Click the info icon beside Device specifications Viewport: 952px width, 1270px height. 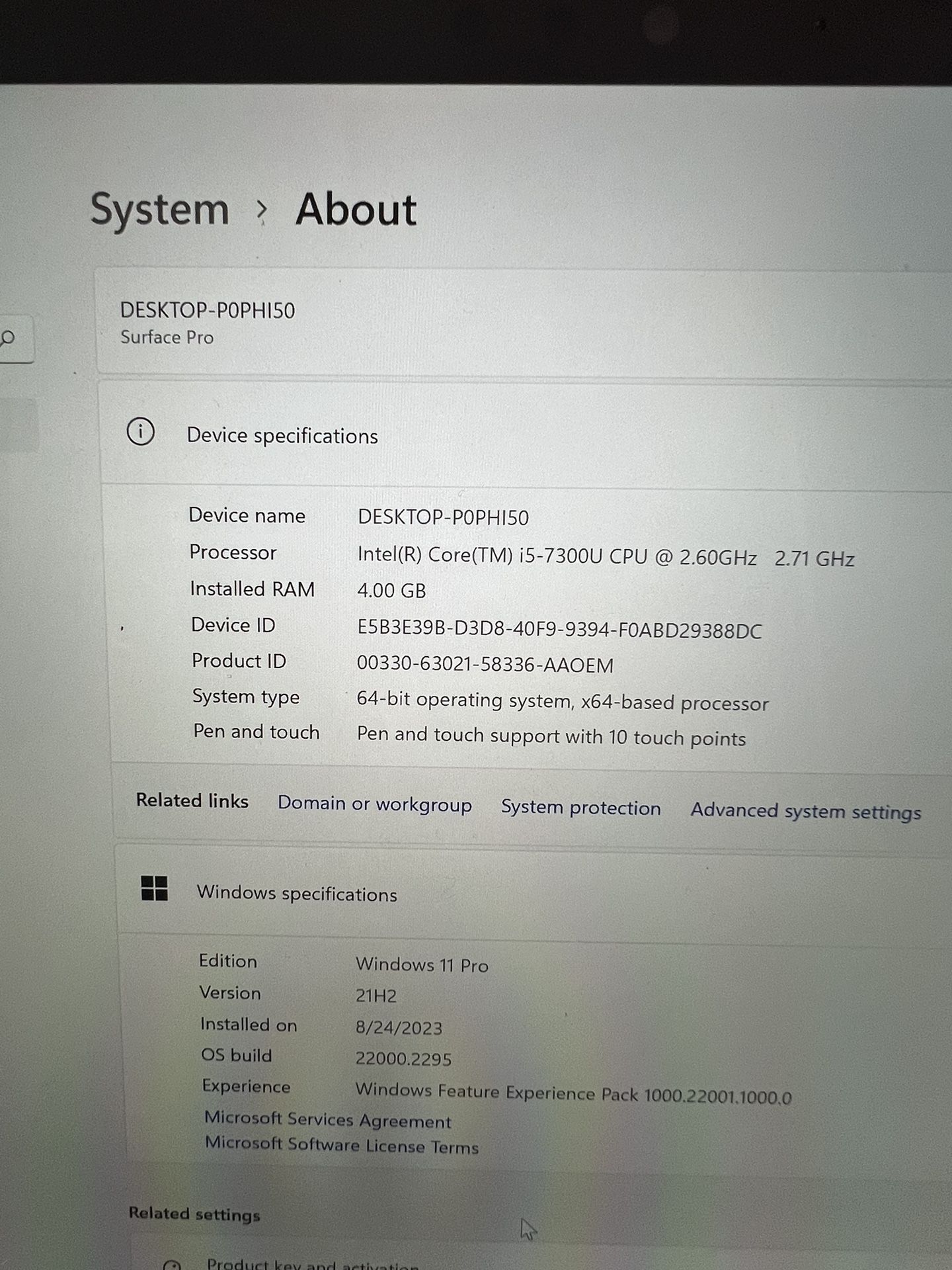pos(141,432)
